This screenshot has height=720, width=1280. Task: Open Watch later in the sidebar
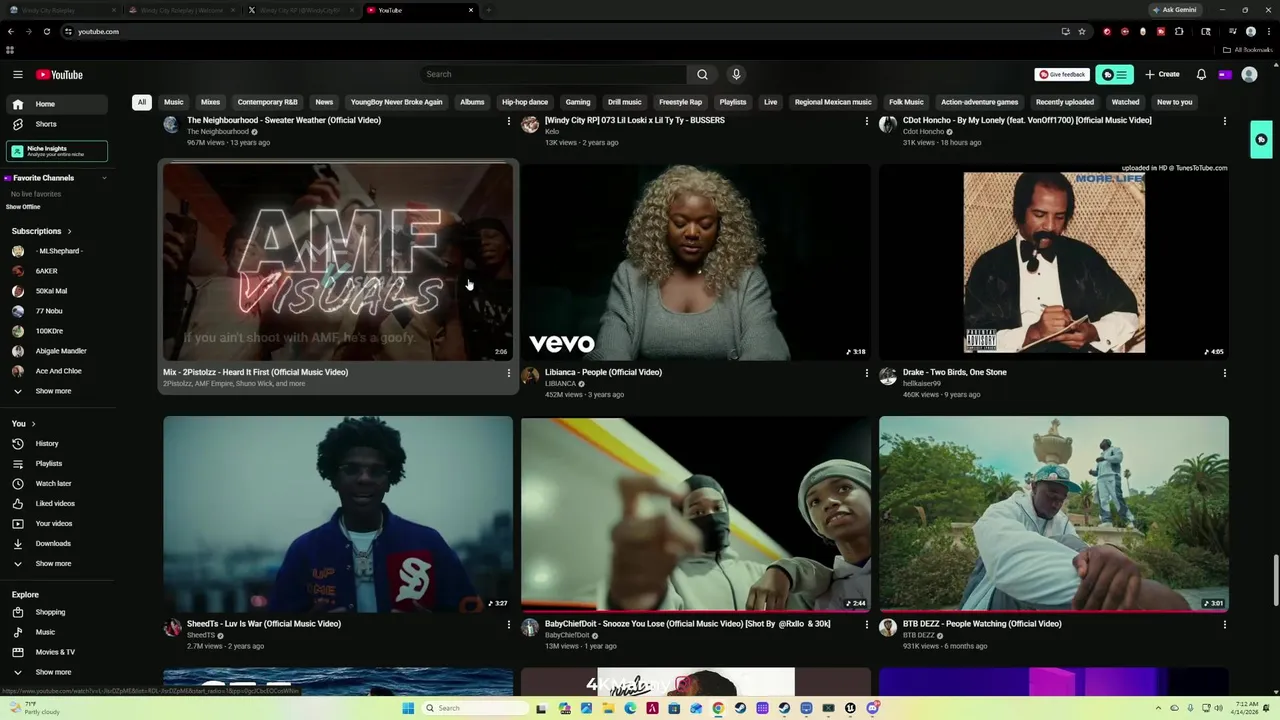[x=56, y=483]
